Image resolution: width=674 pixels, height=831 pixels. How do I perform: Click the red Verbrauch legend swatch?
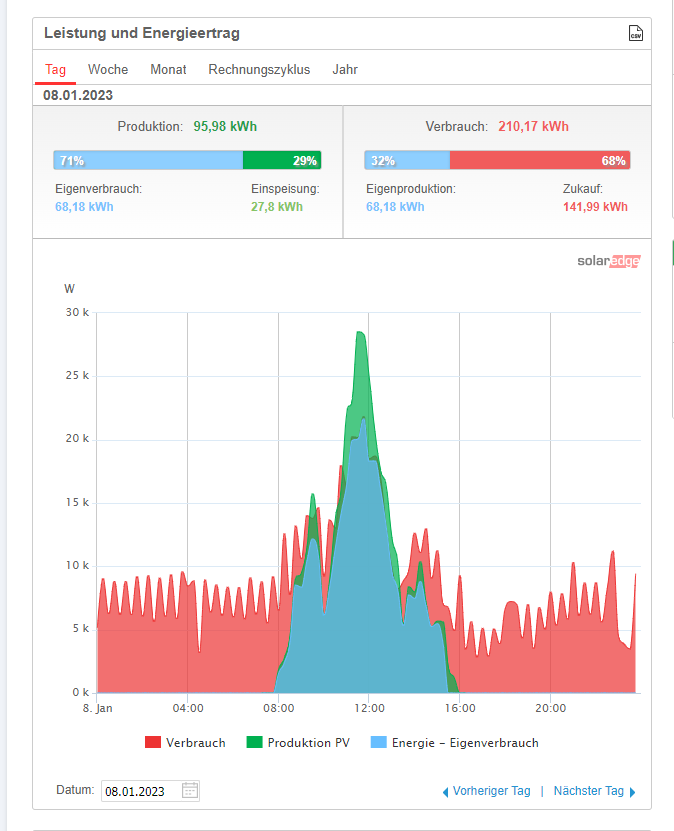tap(153, 742)
